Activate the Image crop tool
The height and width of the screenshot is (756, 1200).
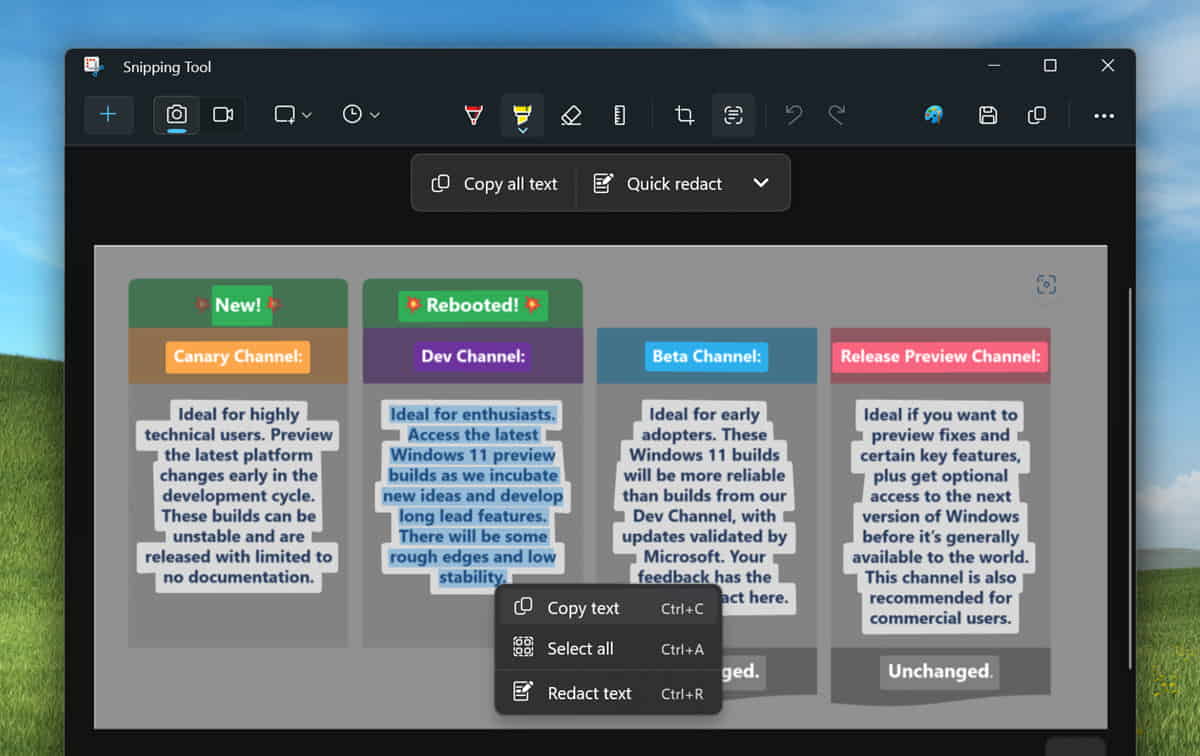pyautogui.click(x=684, y=116)
